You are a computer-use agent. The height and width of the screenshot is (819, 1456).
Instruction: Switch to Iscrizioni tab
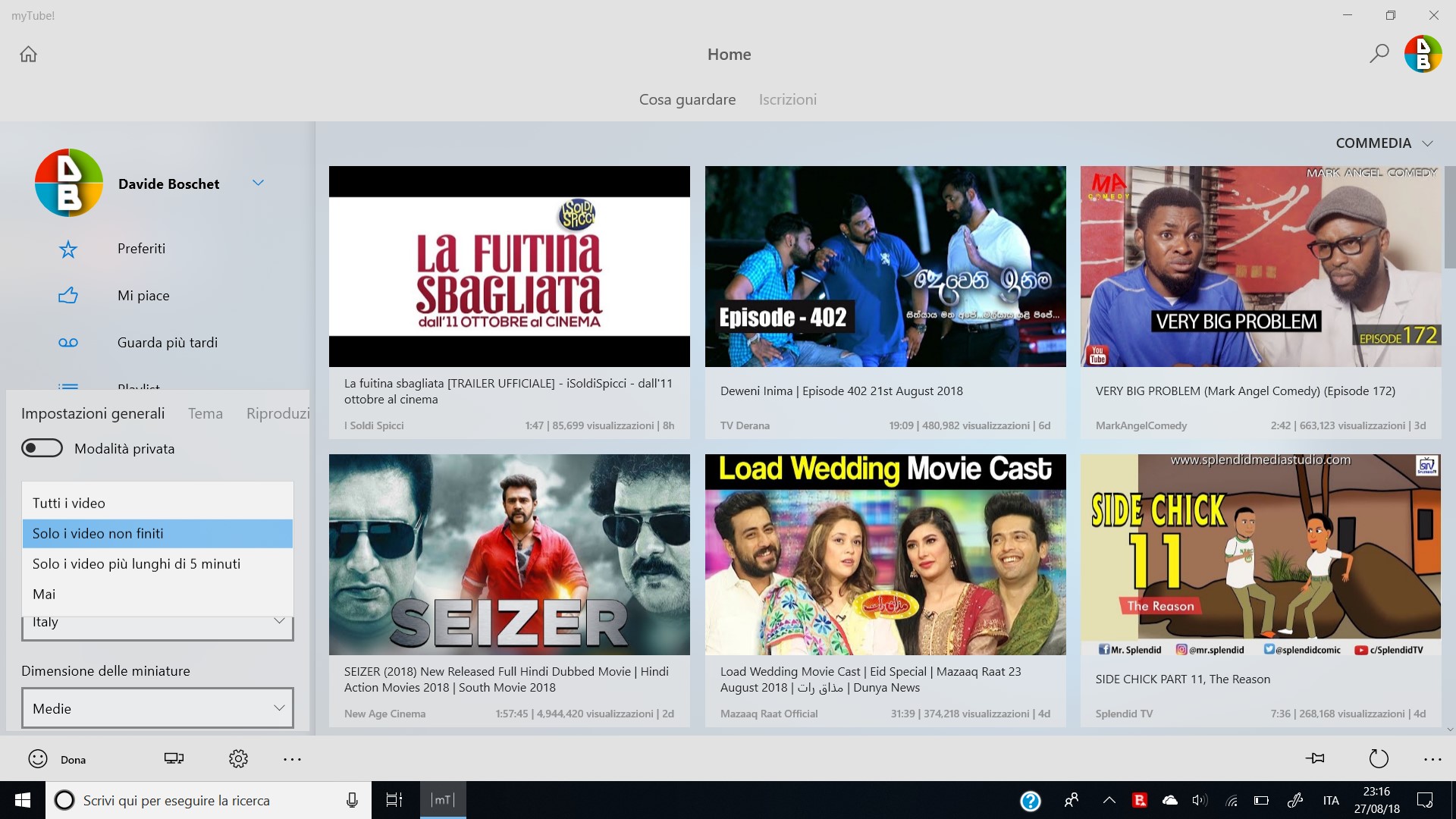click(x=787, y=99)
